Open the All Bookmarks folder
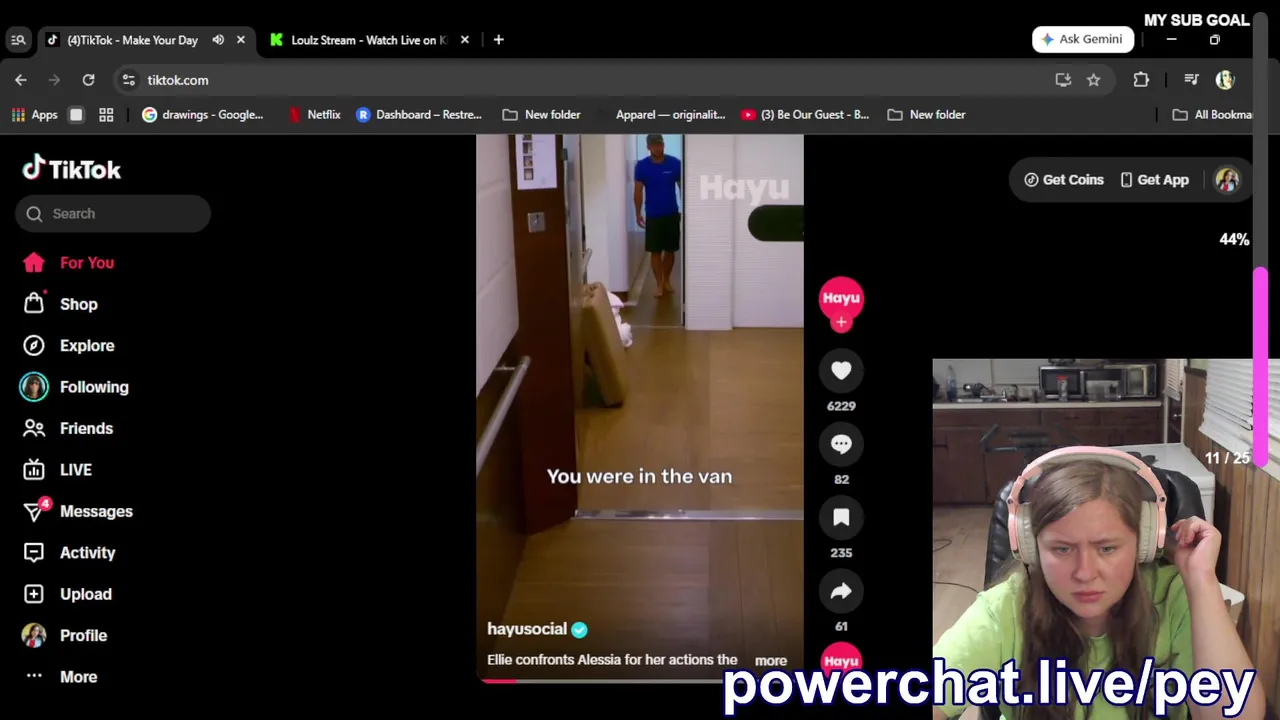 [x=1213, y=115]
